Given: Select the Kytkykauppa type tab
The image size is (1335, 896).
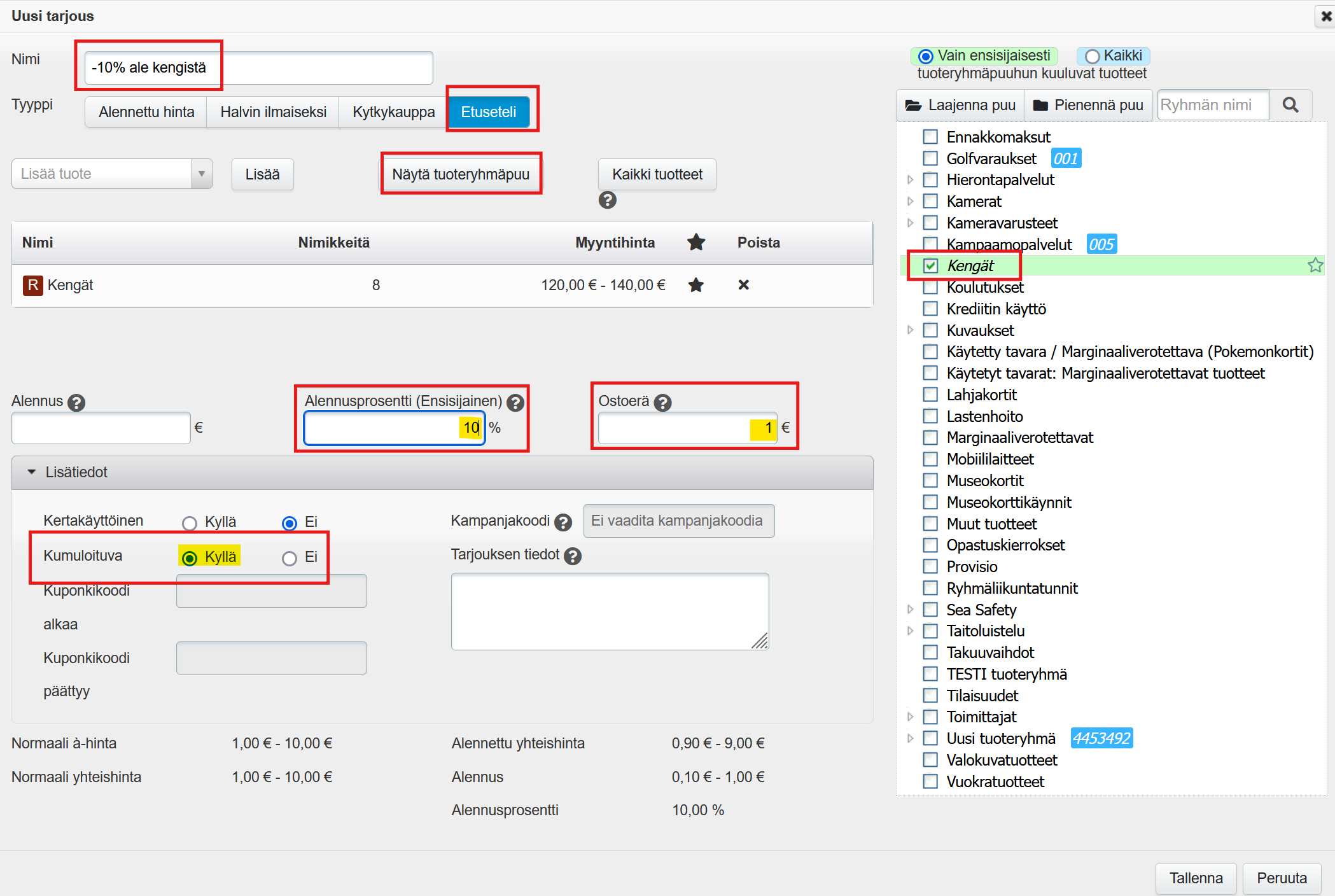Looking at the screenshot, I should 393,112.
